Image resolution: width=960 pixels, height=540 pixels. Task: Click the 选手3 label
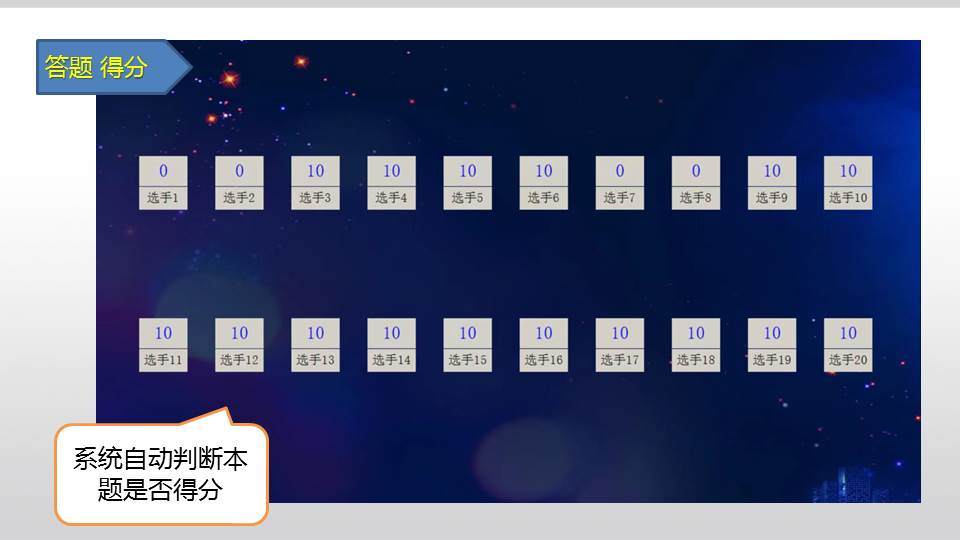click(x=315, y=198)
